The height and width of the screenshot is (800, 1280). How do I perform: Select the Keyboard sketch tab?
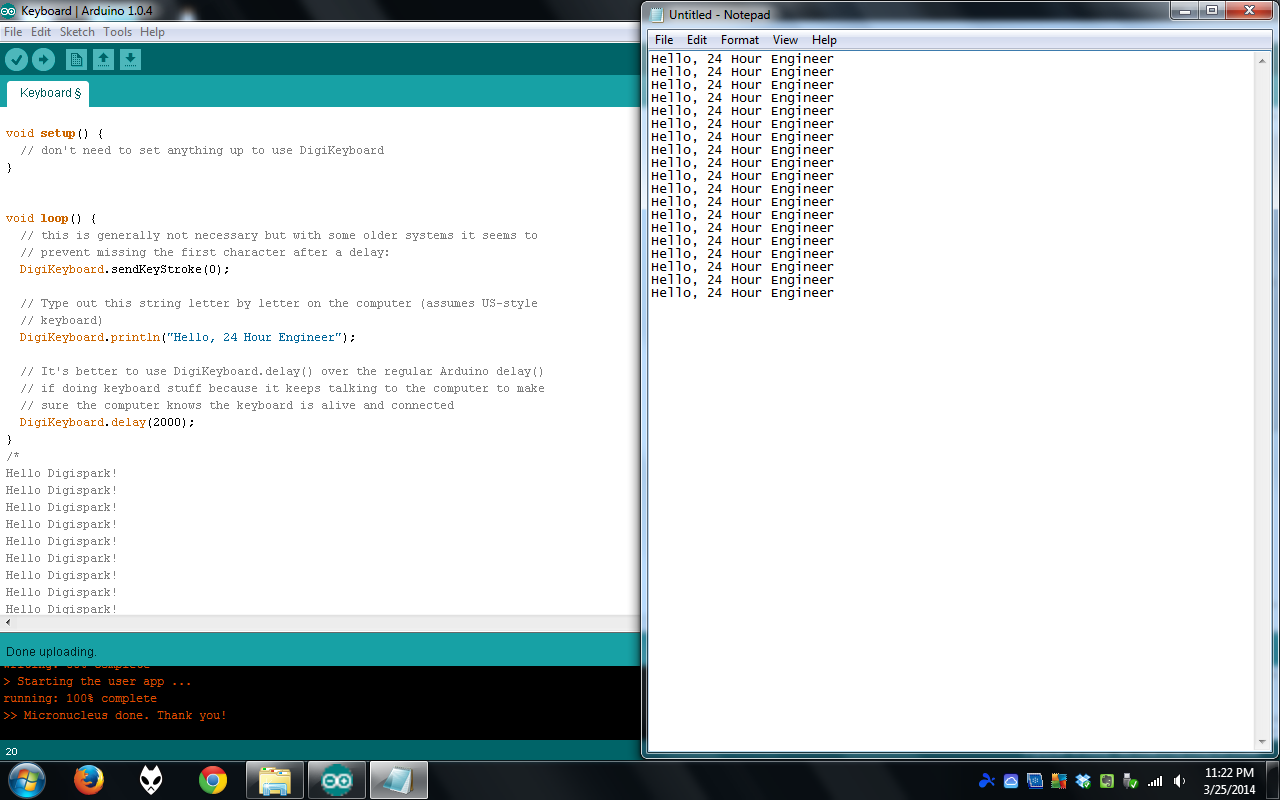[49, 93]
